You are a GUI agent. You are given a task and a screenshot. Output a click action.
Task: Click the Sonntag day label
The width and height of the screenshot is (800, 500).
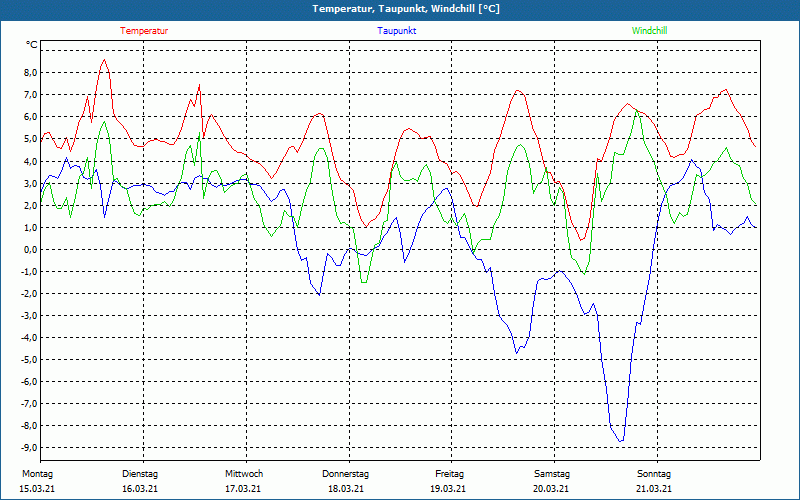(x=654, y=474)
